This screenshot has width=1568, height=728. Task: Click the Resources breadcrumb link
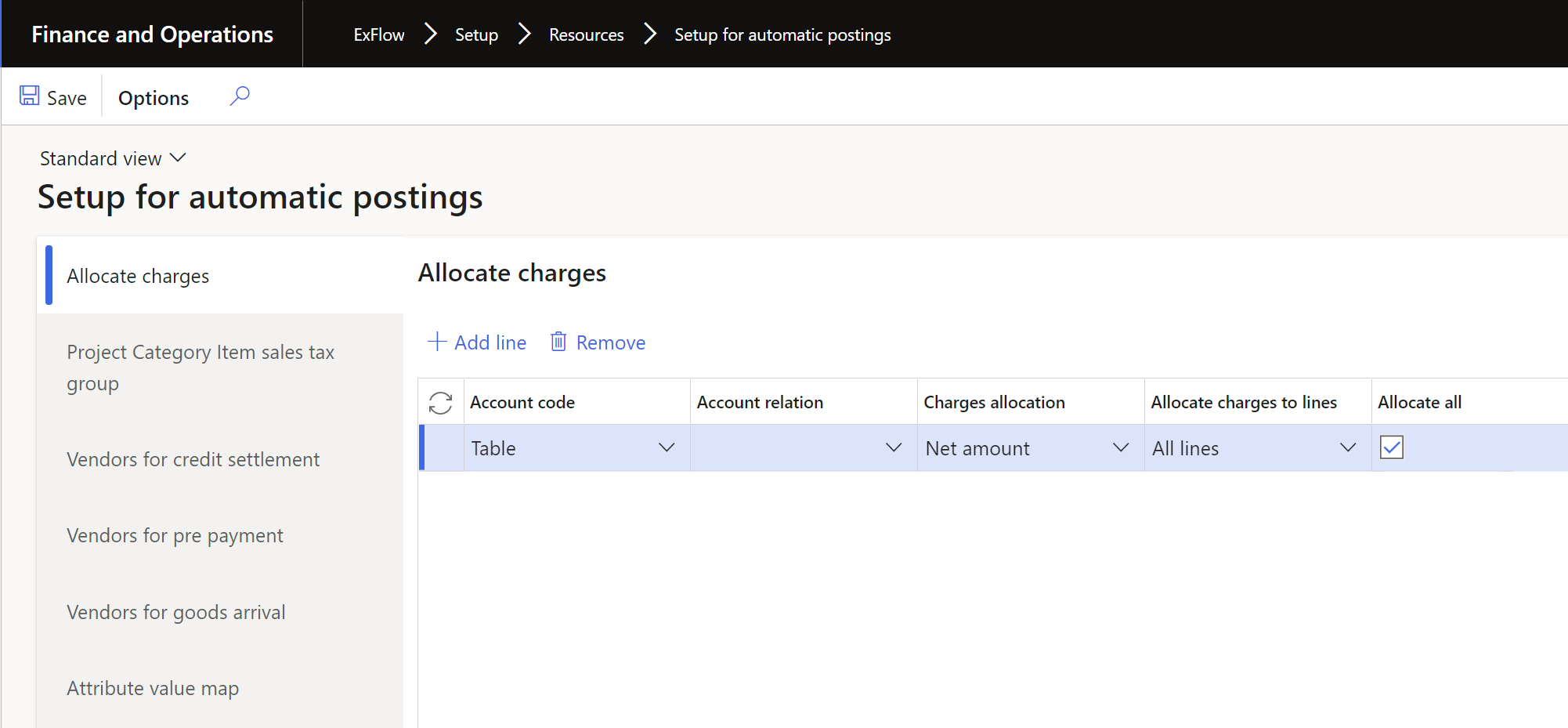[586, 34]
